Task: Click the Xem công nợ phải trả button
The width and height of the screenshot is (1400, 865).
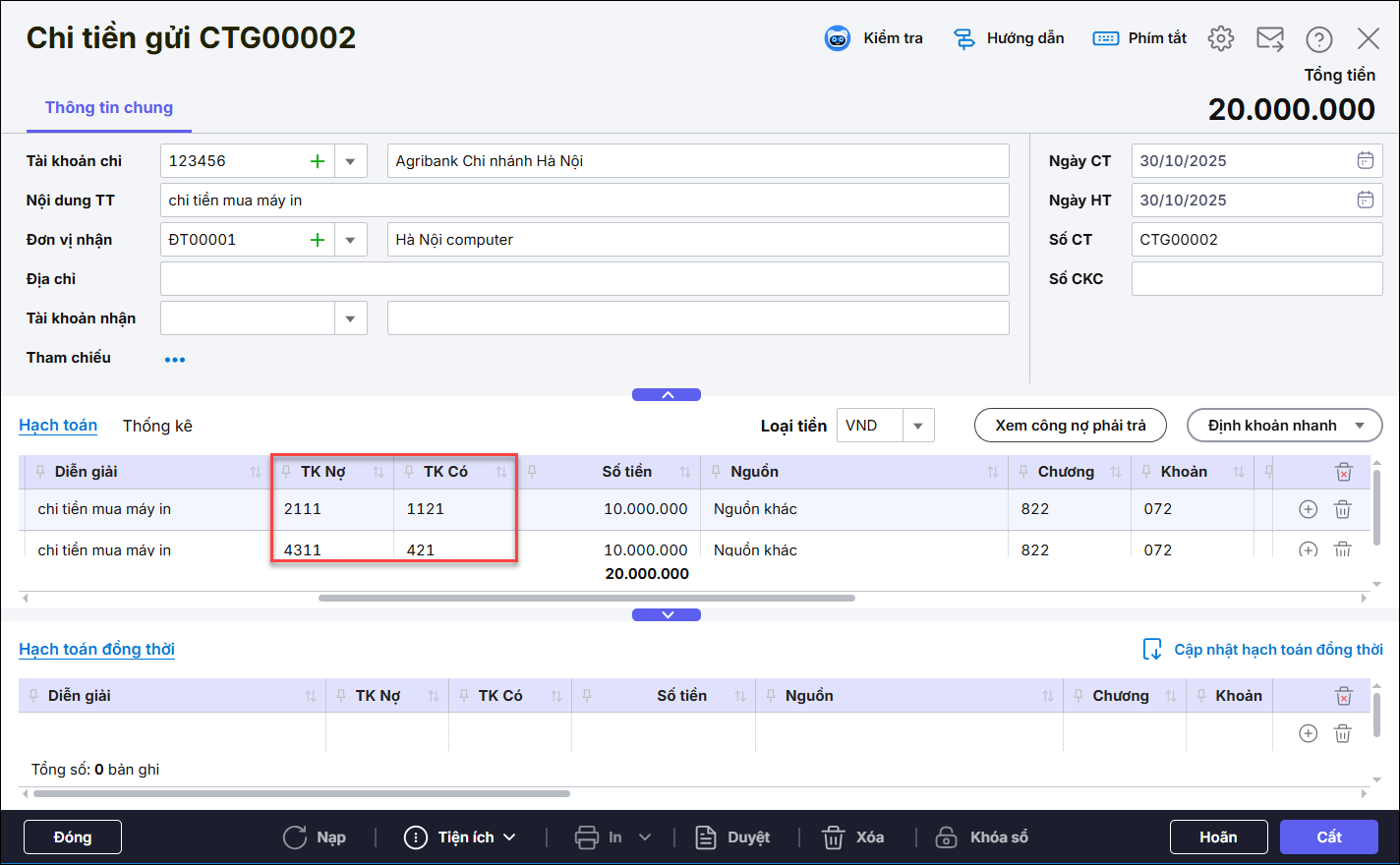Action: 1070,426
